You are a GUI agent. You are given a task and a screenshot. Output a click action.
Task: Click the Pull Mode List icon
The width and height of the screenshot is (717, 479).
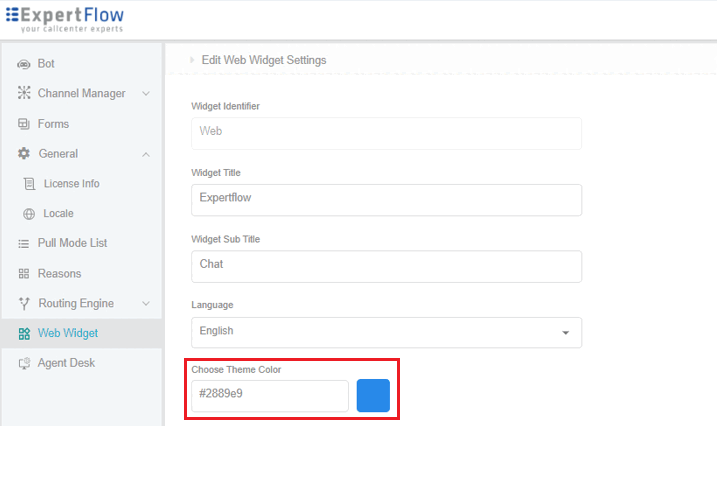point(24,244)
